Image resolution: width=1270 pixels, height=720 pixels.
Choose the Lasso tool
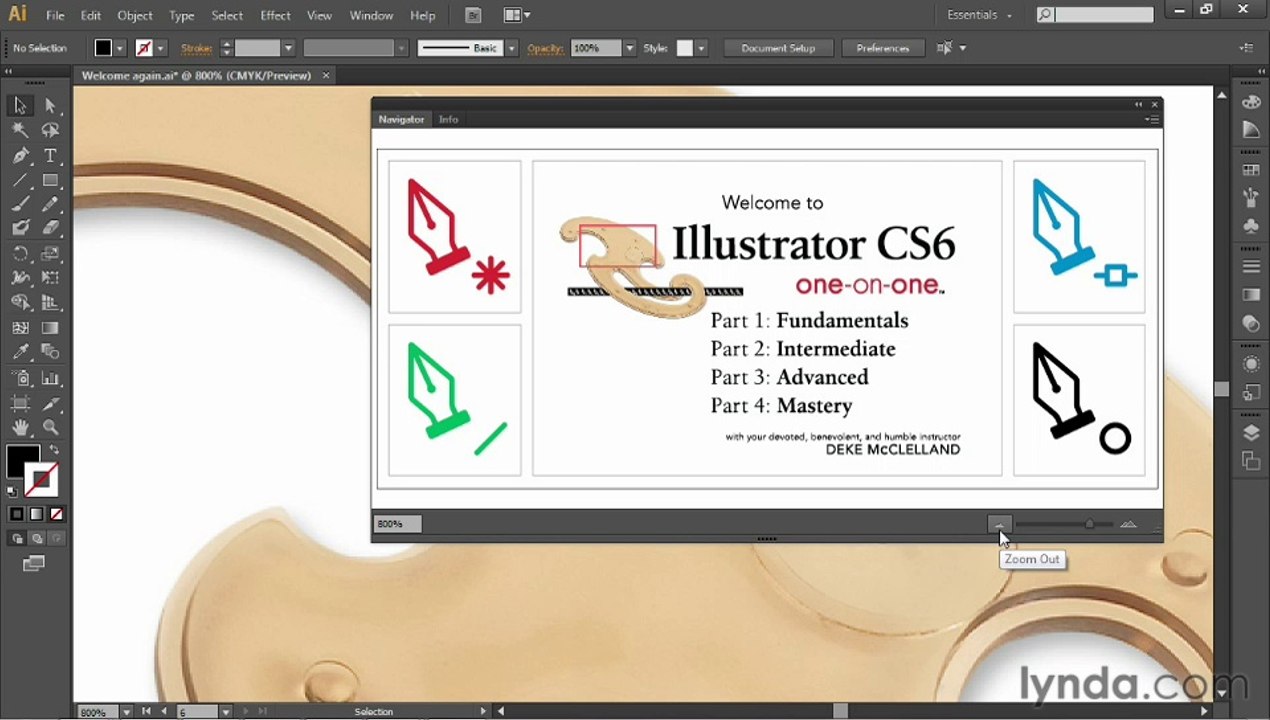[50, 131]
